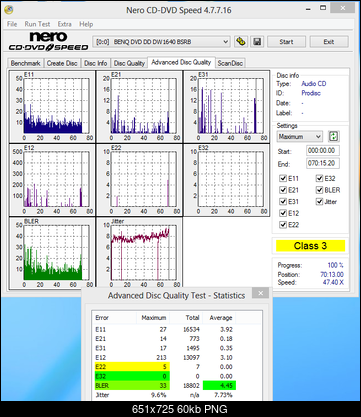Click the E32 error graph
The height and width of the screenshot is (417, 361).
[227, 180]
